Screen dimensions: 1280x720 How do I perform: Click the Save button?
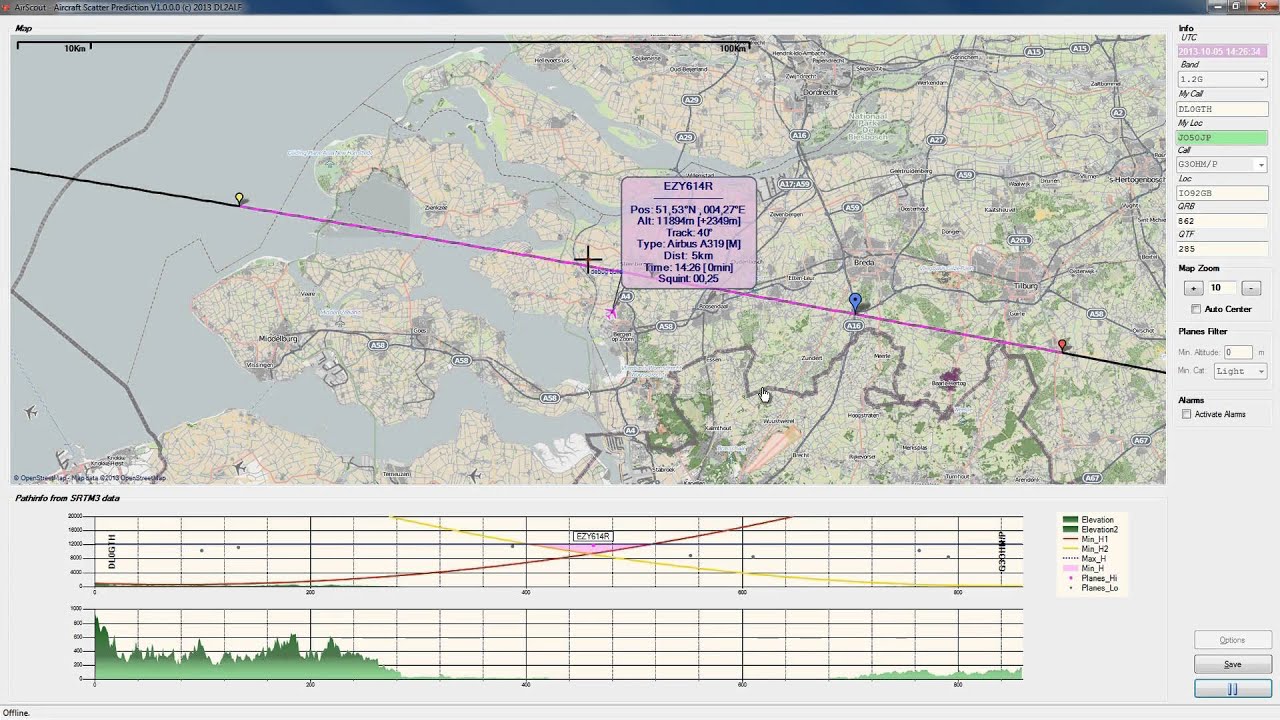tap(1233, 664)
